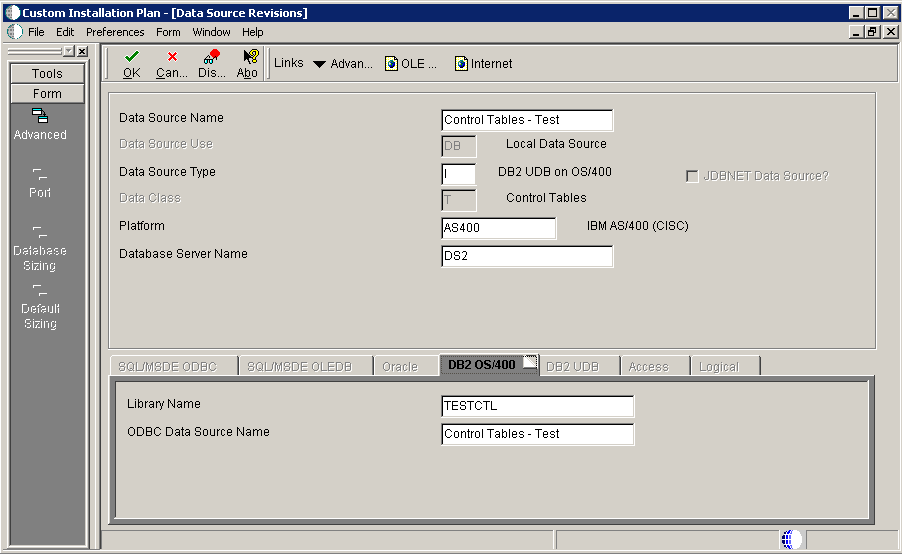Open the Form menu
The image size is (902, 554).
[168, 32]
